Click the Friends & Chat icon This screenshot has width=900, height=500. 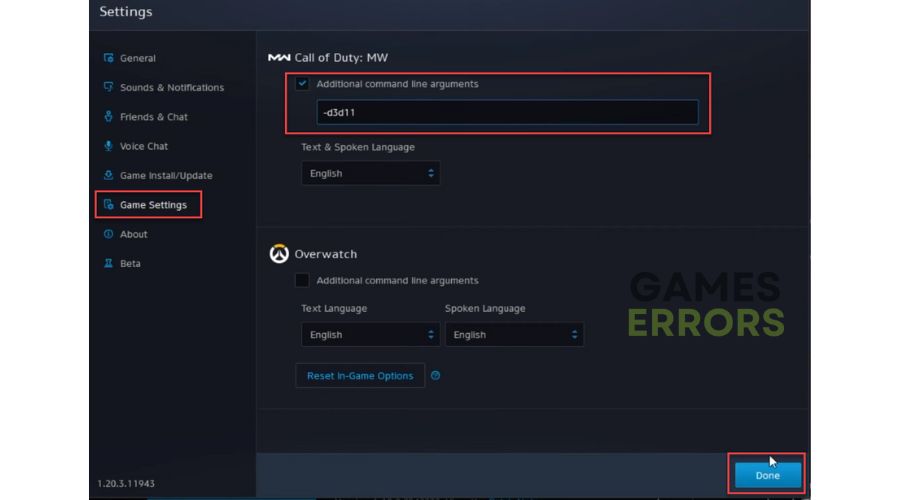click(x=108, y=117)
